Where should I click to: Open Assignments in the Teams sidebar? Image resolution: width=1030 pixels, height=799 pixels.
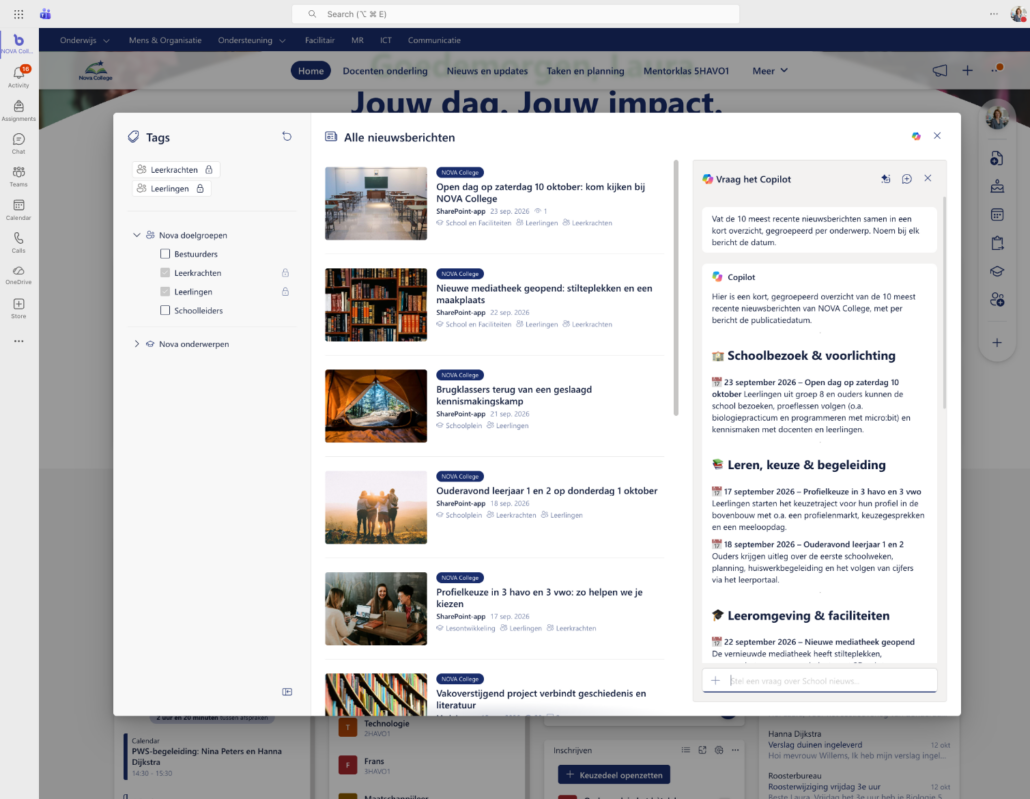[18, 110]
